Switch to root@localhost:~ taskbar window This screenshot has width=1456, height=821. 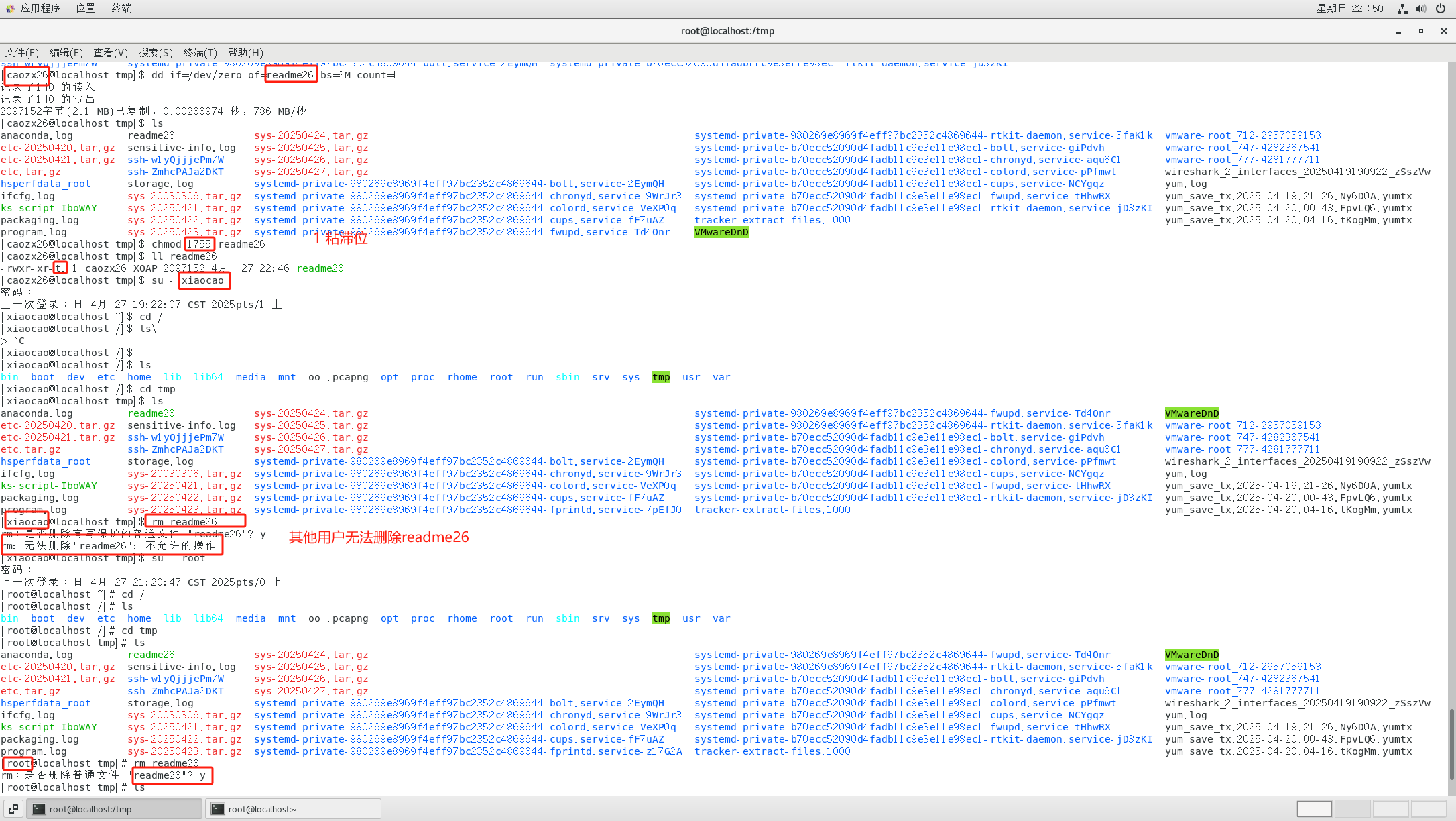point(293,809)
